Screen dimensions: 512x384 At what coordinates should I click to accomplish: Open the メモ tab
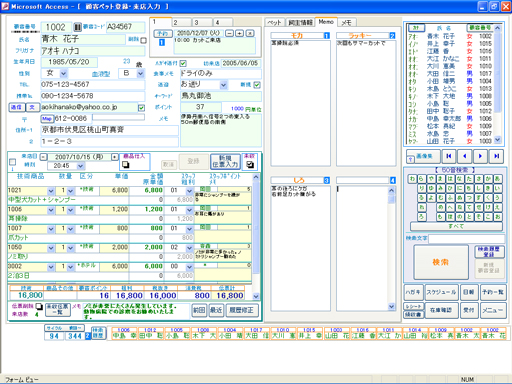347,22
